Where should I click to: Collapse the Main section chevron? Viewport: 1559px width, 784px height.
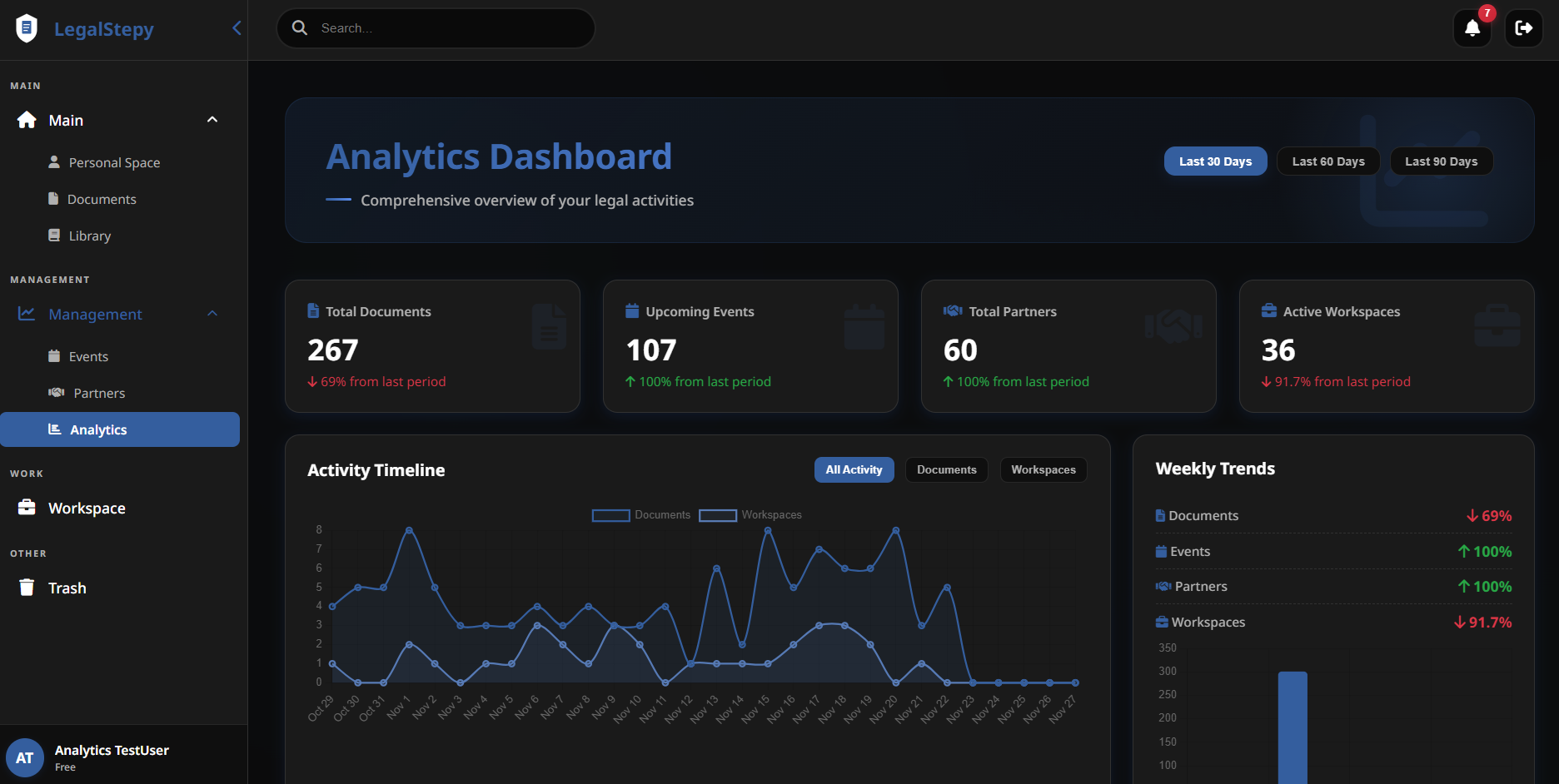212,119
